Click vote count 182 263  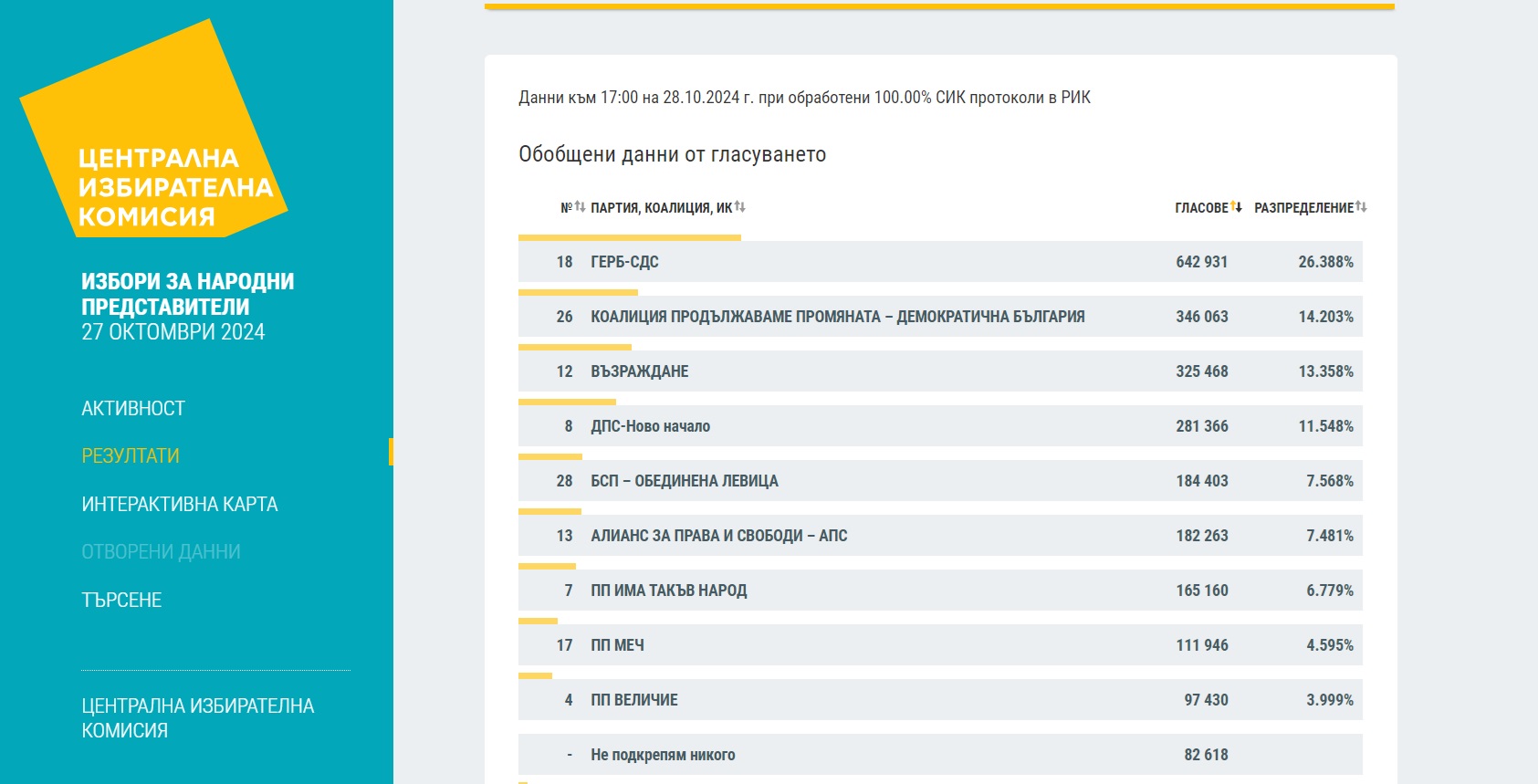[x=1201, y=536]
